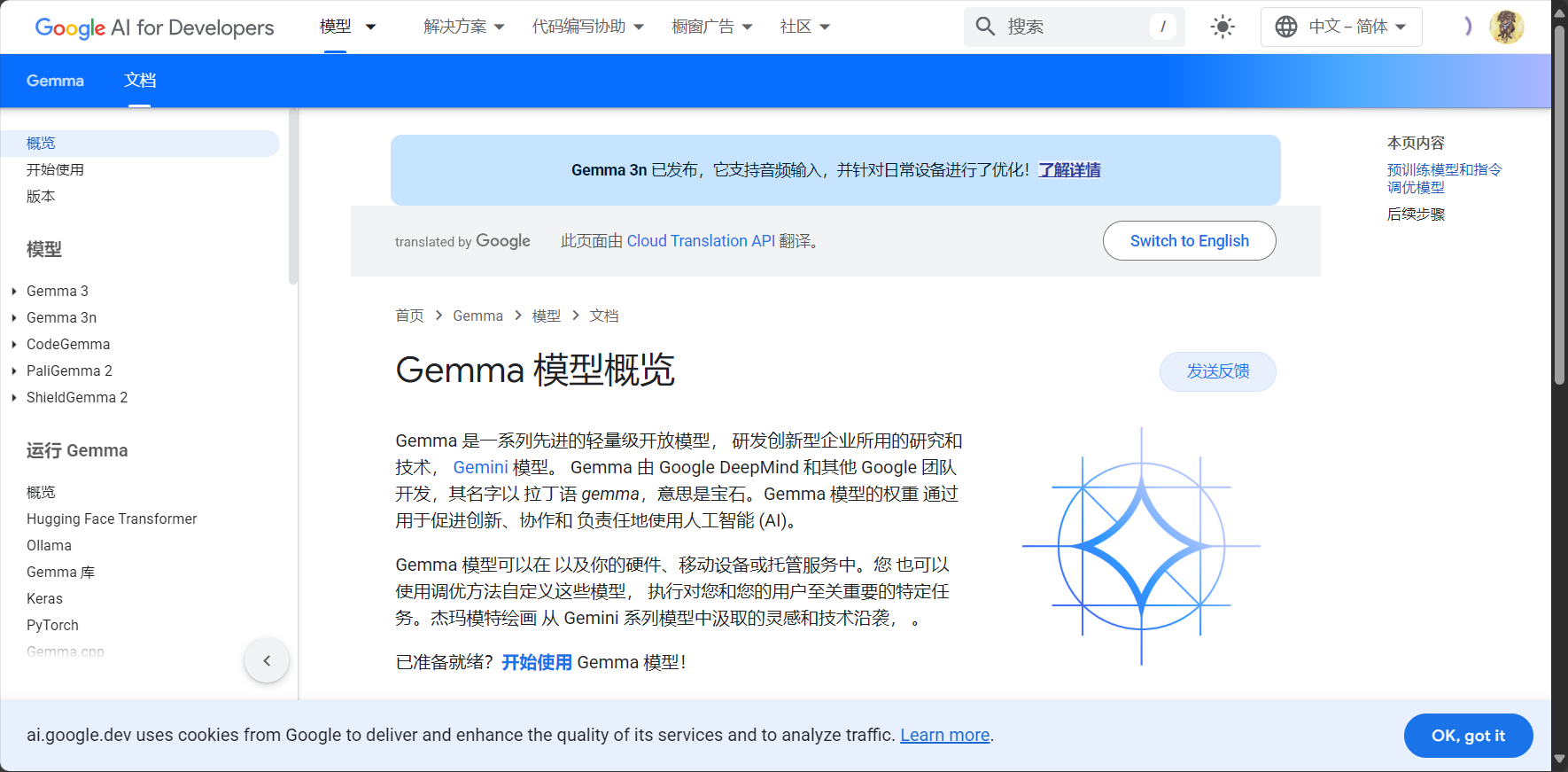This screenshot has width=1568, height=772.
Task: Open the Learn more cookies link
Action: [x=944, y=735]
